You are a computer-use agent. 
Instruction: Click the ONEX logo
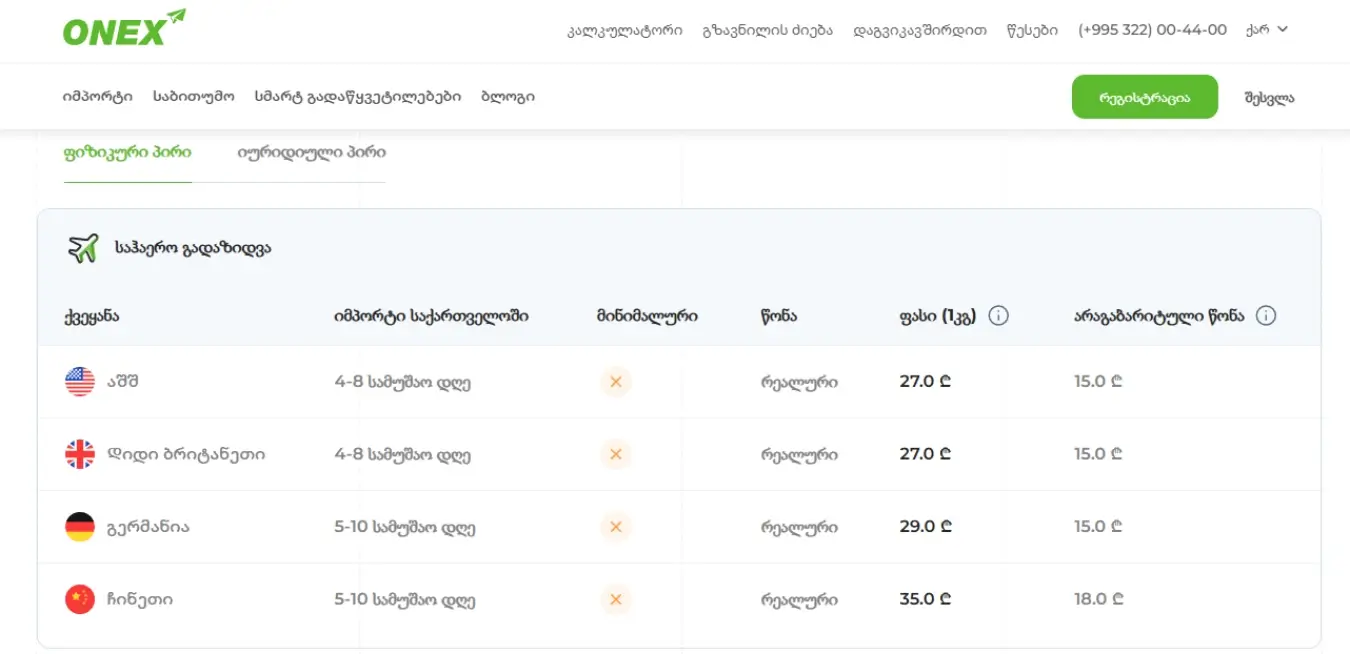(124, 28)
